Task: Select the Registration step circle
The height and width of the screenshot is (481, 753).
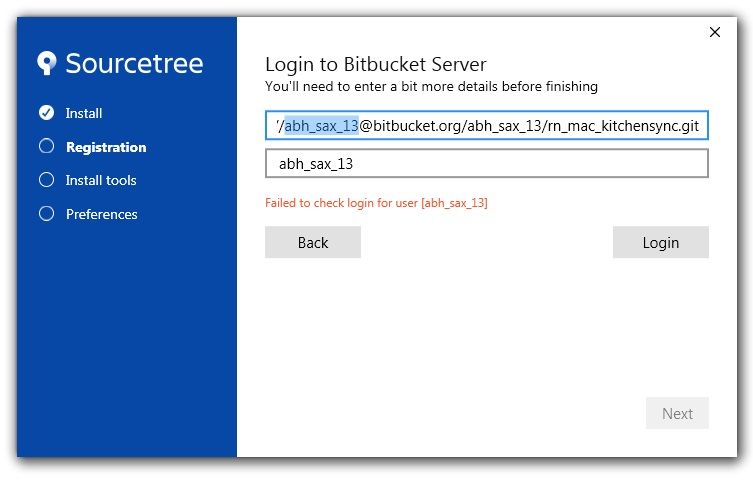Action: pyautogui.click(x=47, y=146)
